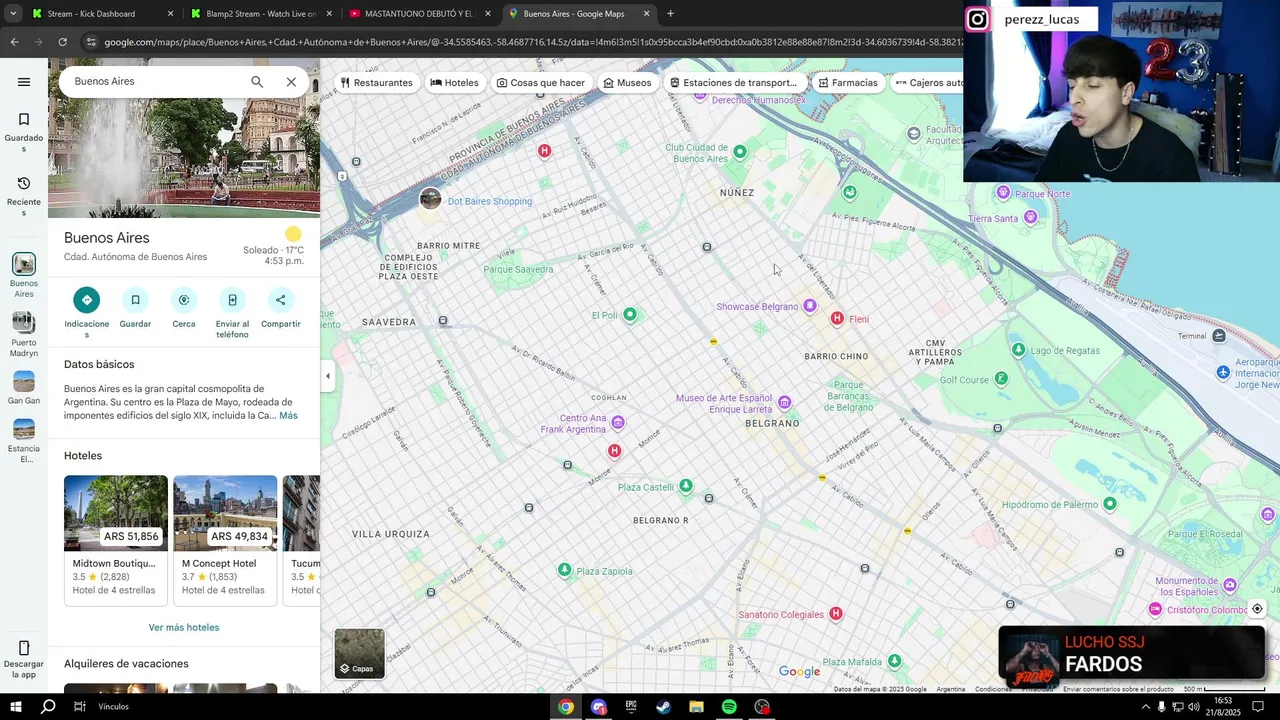Go back in browser history
The image size is (1280, 720).
pos(14,42)
